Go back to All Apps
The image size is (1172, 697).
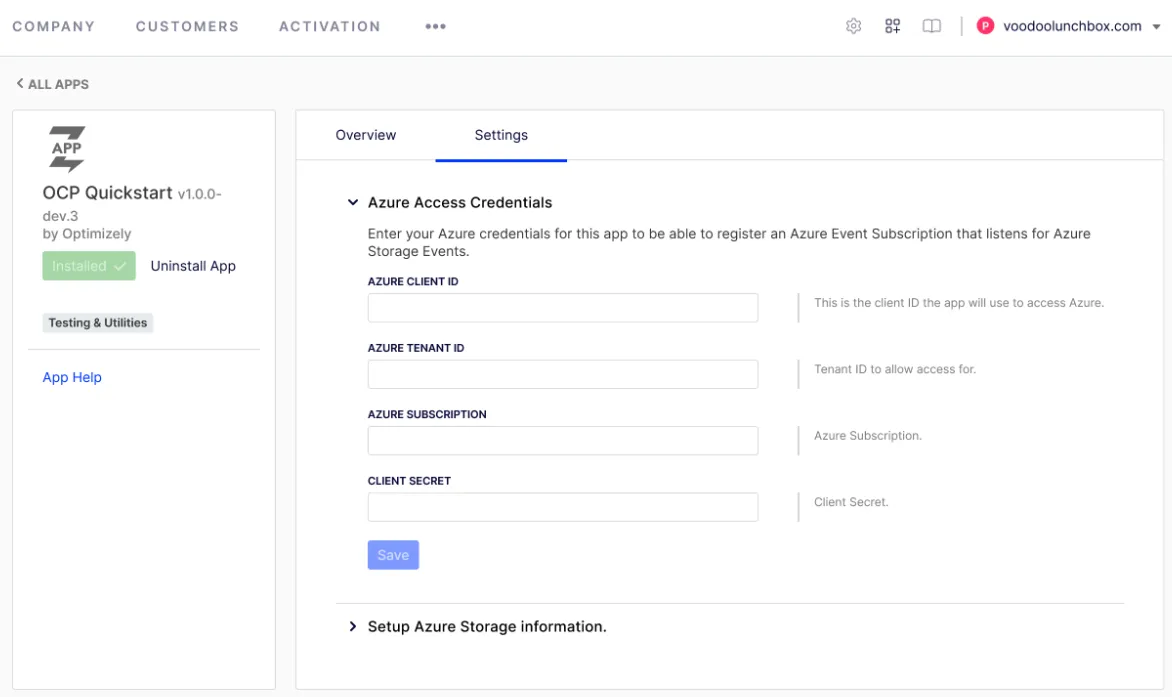coord(52,84)
